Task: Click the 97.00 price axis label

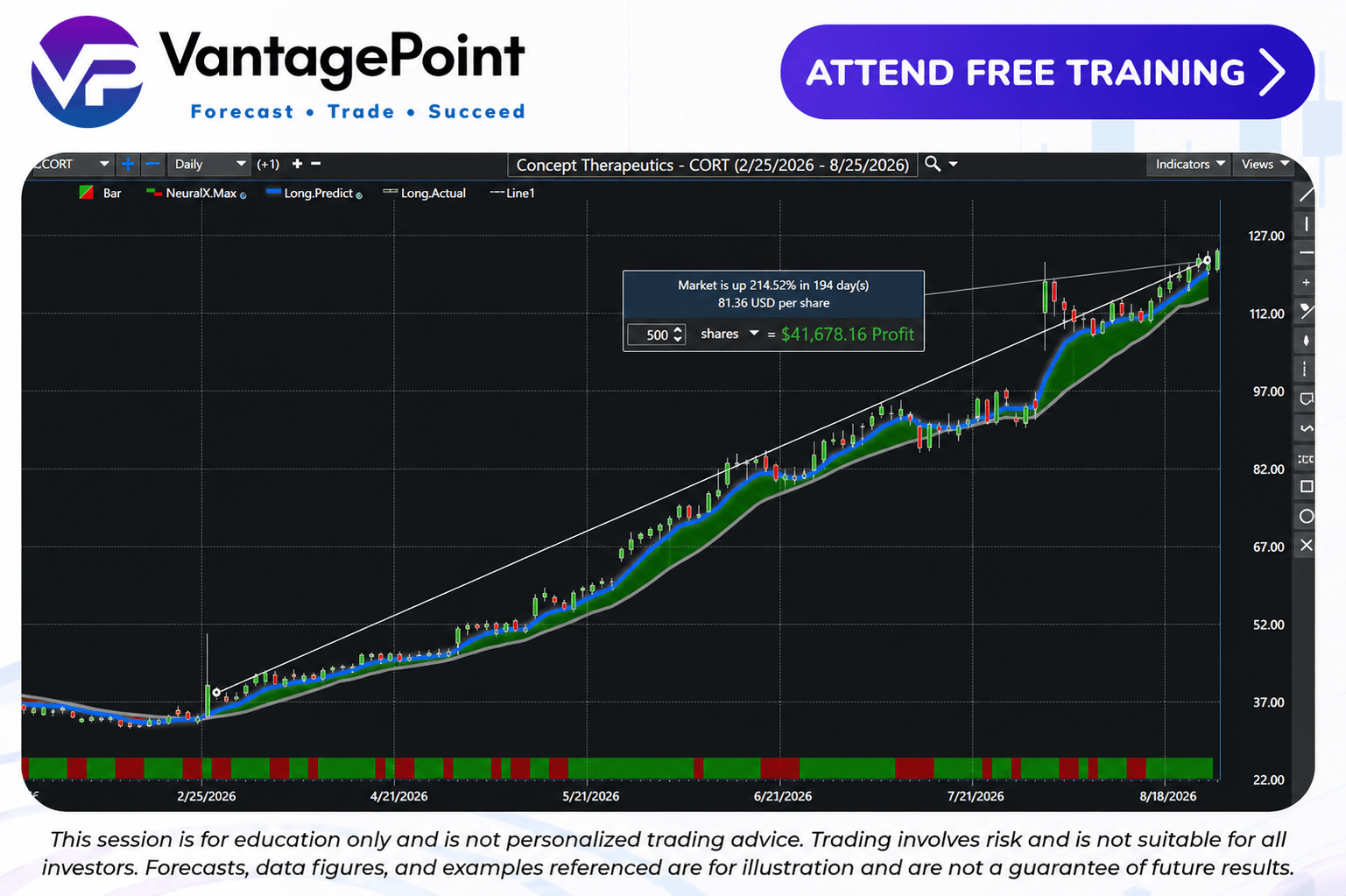Action: (1268, 392)
